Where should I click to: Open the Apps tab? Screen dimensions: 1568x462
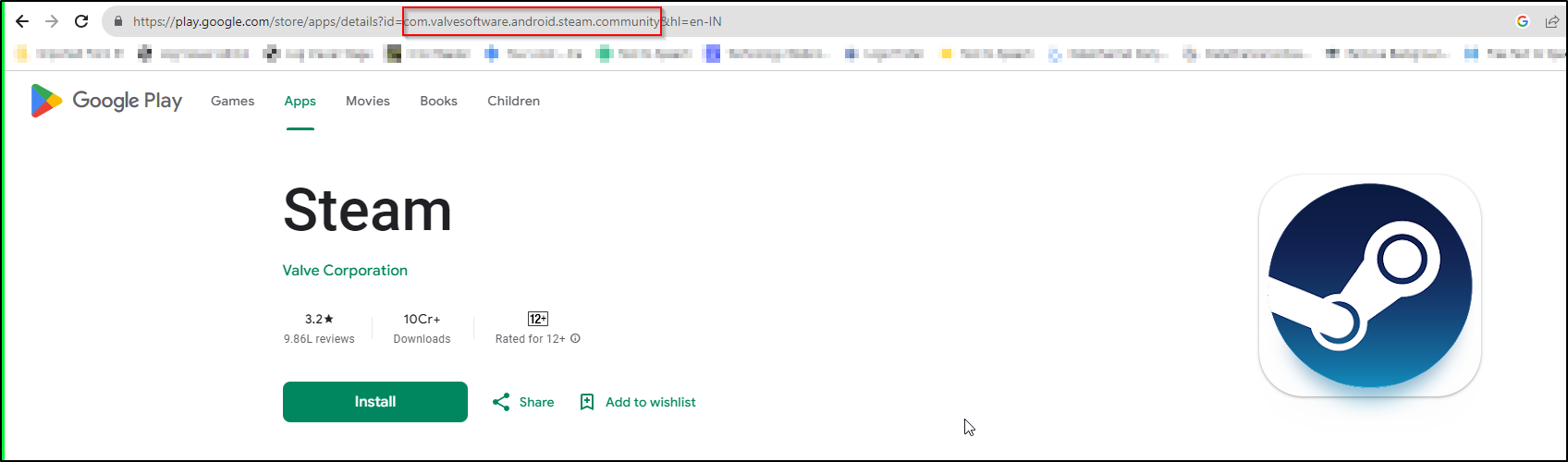point(300,101)
